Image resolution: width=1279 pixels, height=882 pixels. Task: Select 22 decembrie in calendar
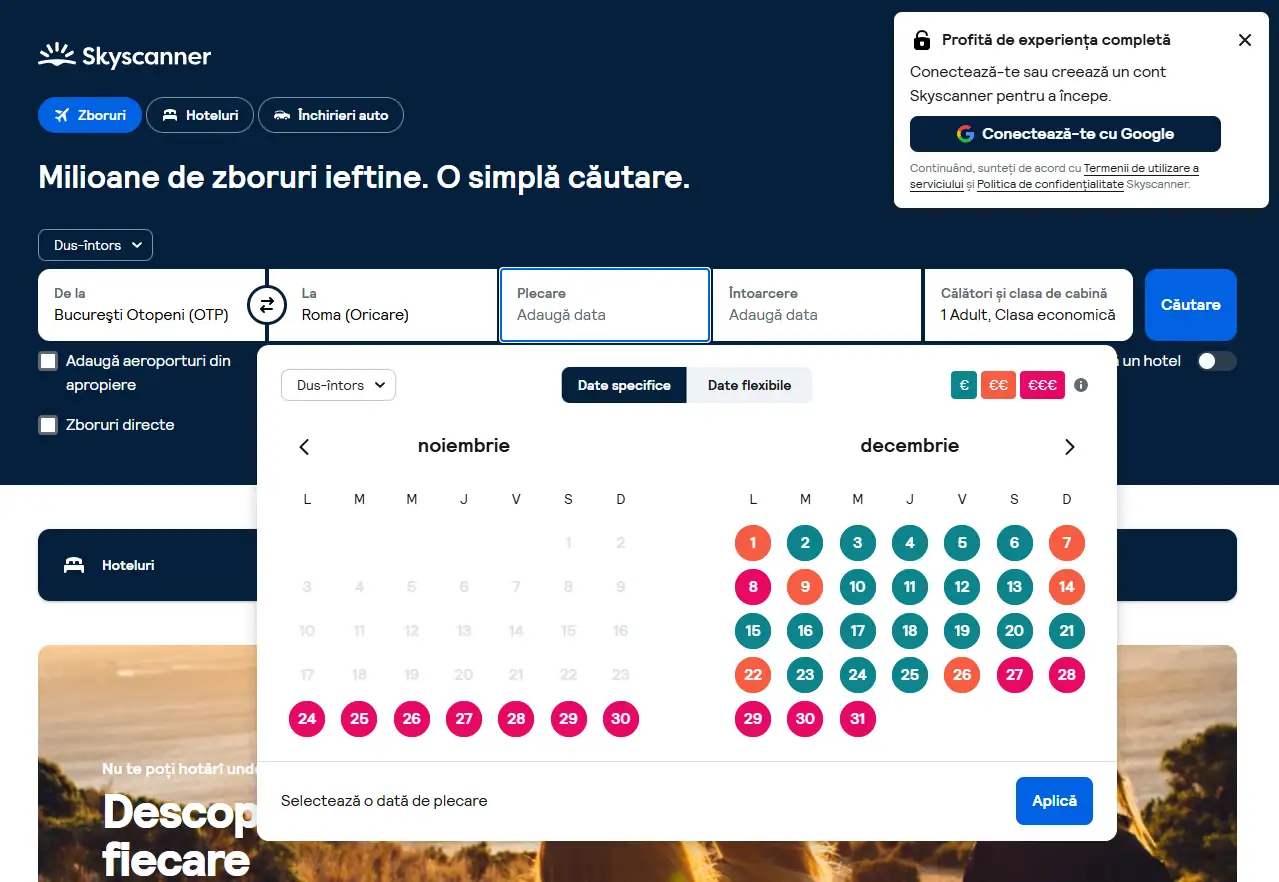click(753, 674)
